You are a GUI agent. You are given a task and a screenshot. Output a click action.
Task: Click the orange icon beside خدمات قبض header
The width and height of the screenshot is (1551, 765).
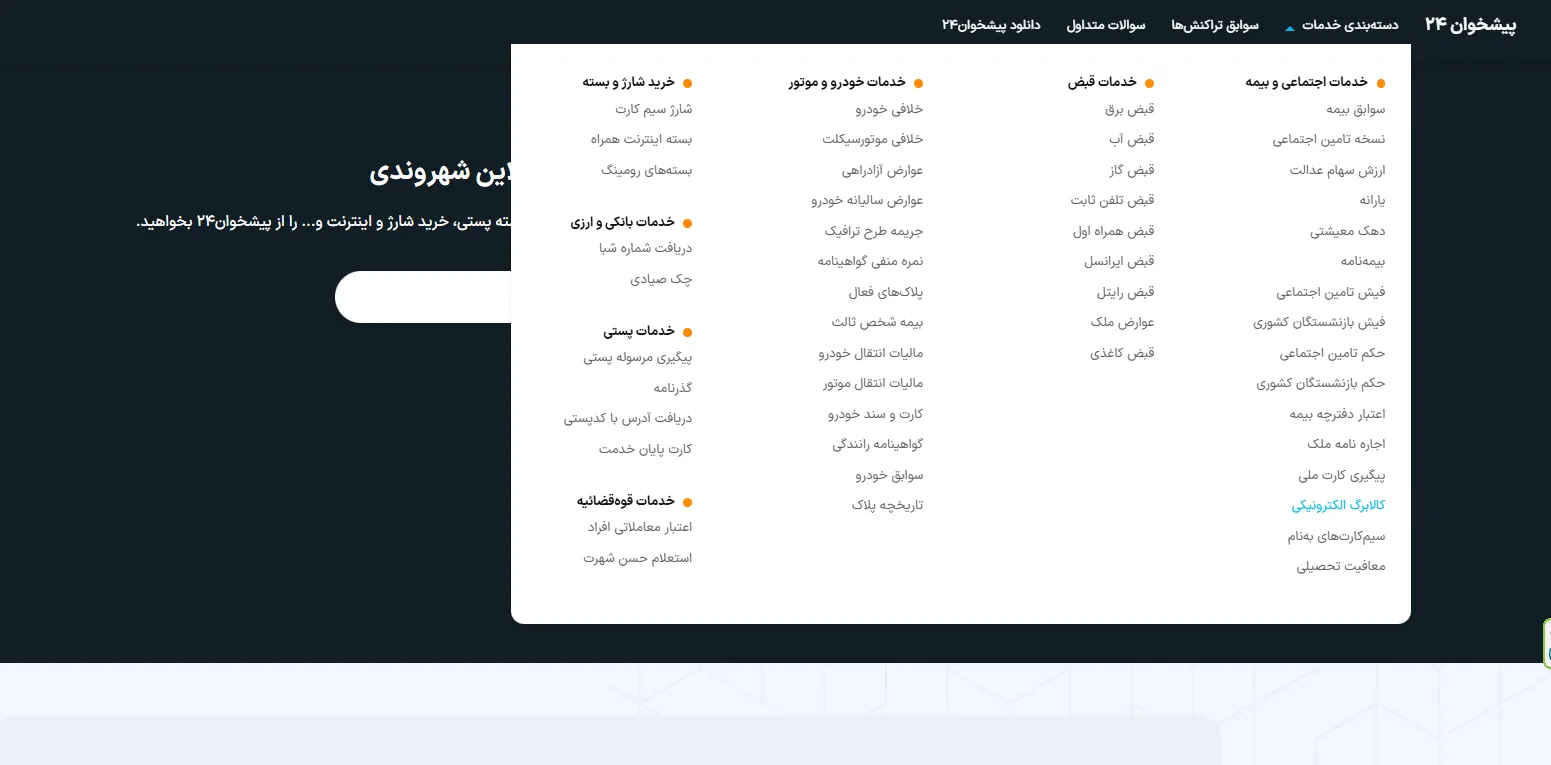click(1149, 82)
